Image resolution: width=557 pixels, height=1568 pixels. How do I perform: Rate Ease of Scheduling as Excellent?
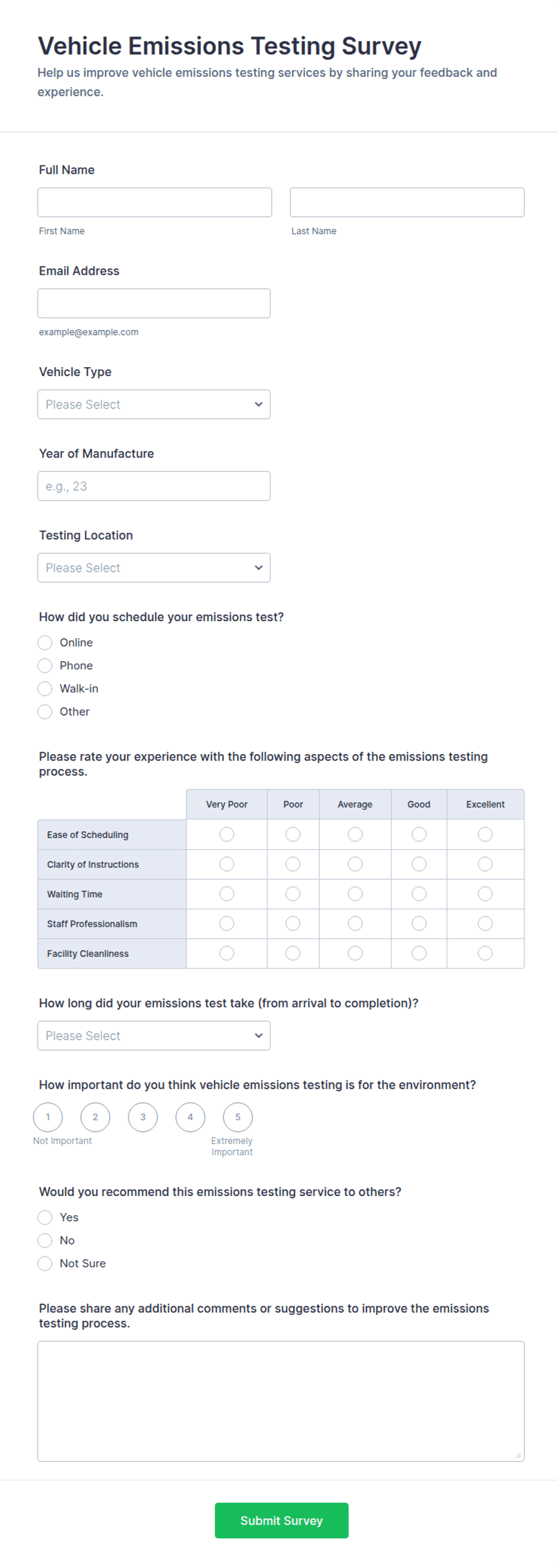coord(485,834)
